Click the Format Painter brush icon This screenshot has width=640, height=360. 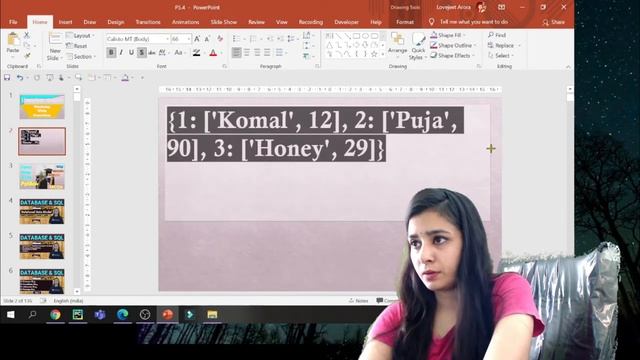coord(27,55)
